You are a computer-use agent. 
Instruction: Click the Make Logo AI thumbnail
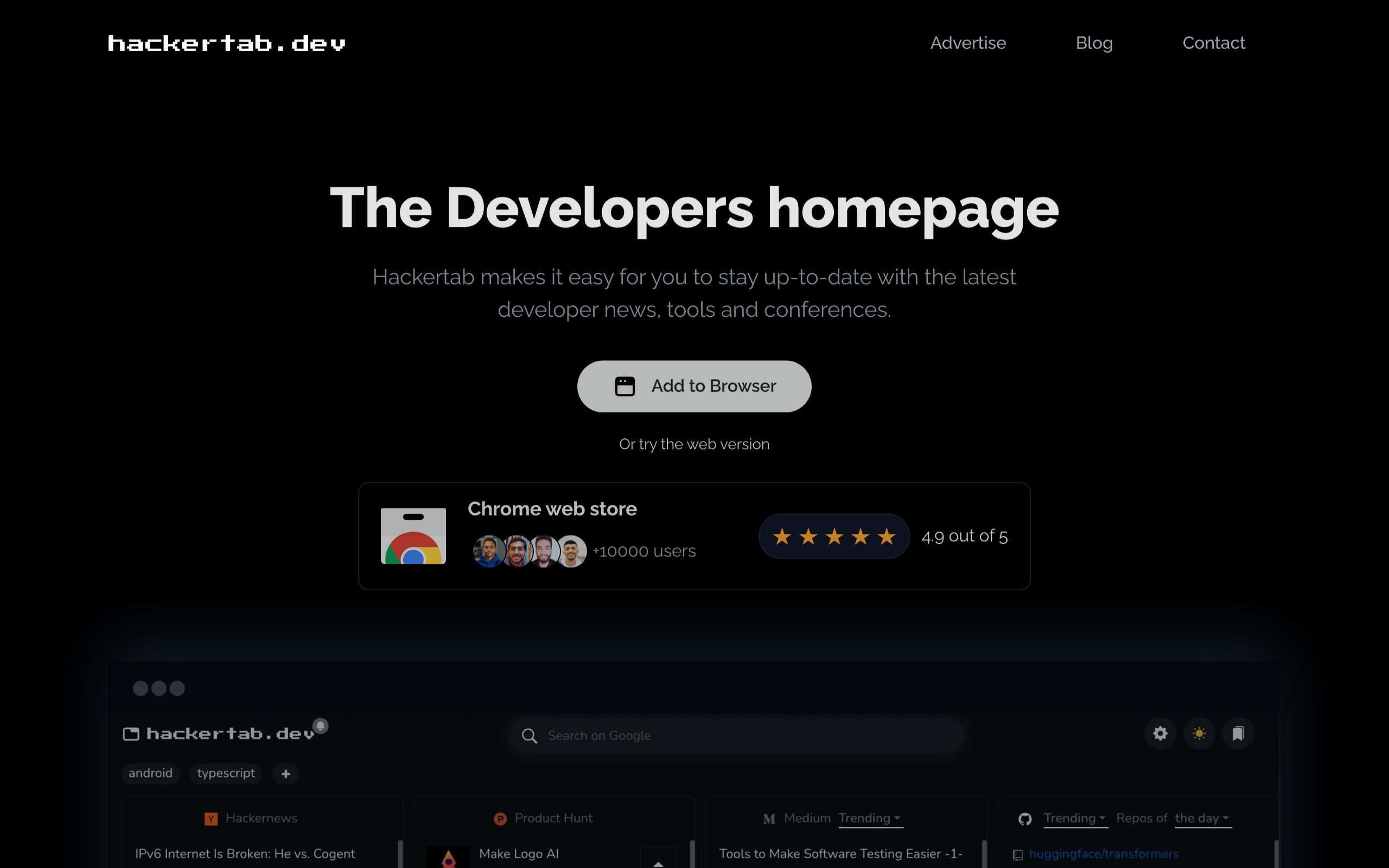(448, 857)
